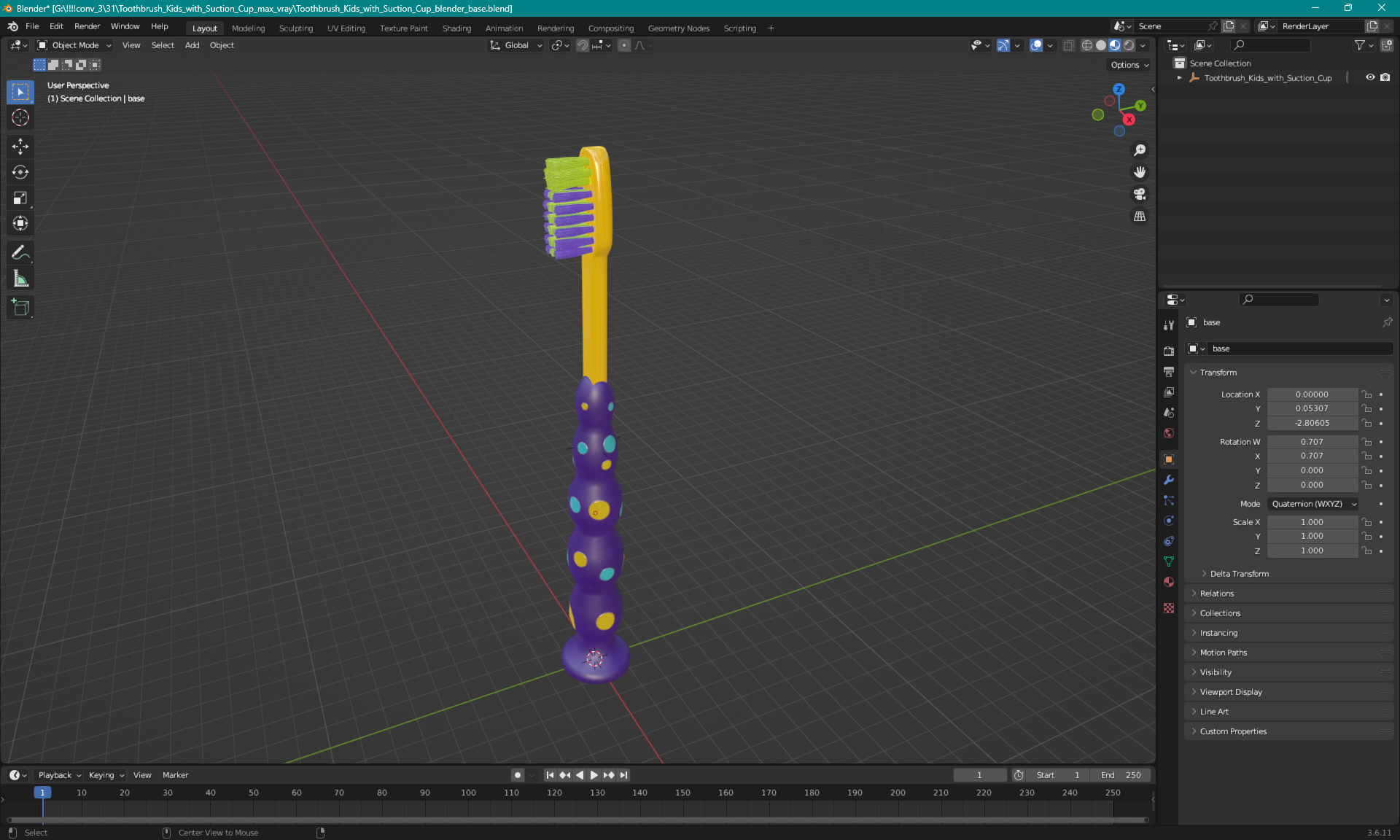This screenshot has width=1400, height=840.
Task: Jump to timeline end button
Action: [624, 775]
